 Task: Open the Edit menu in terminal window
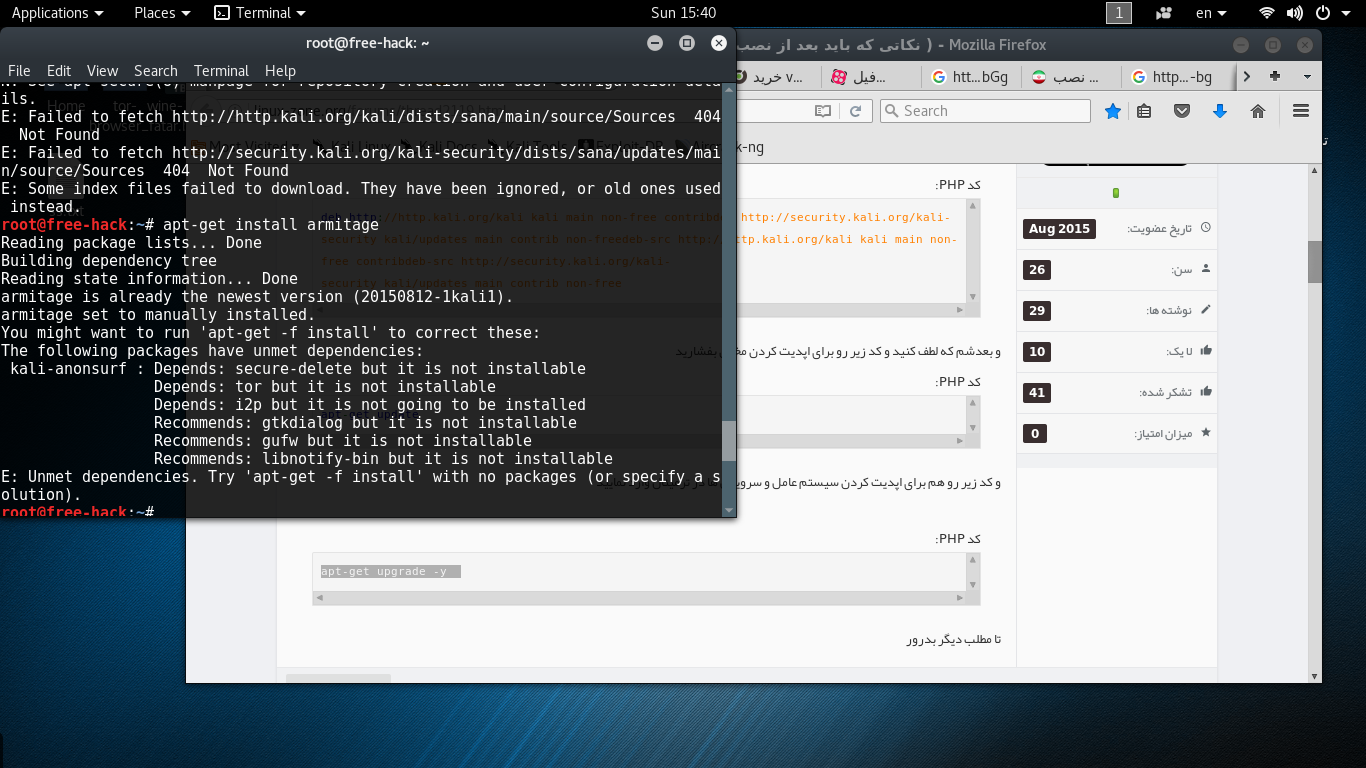[x=59, y=71]
